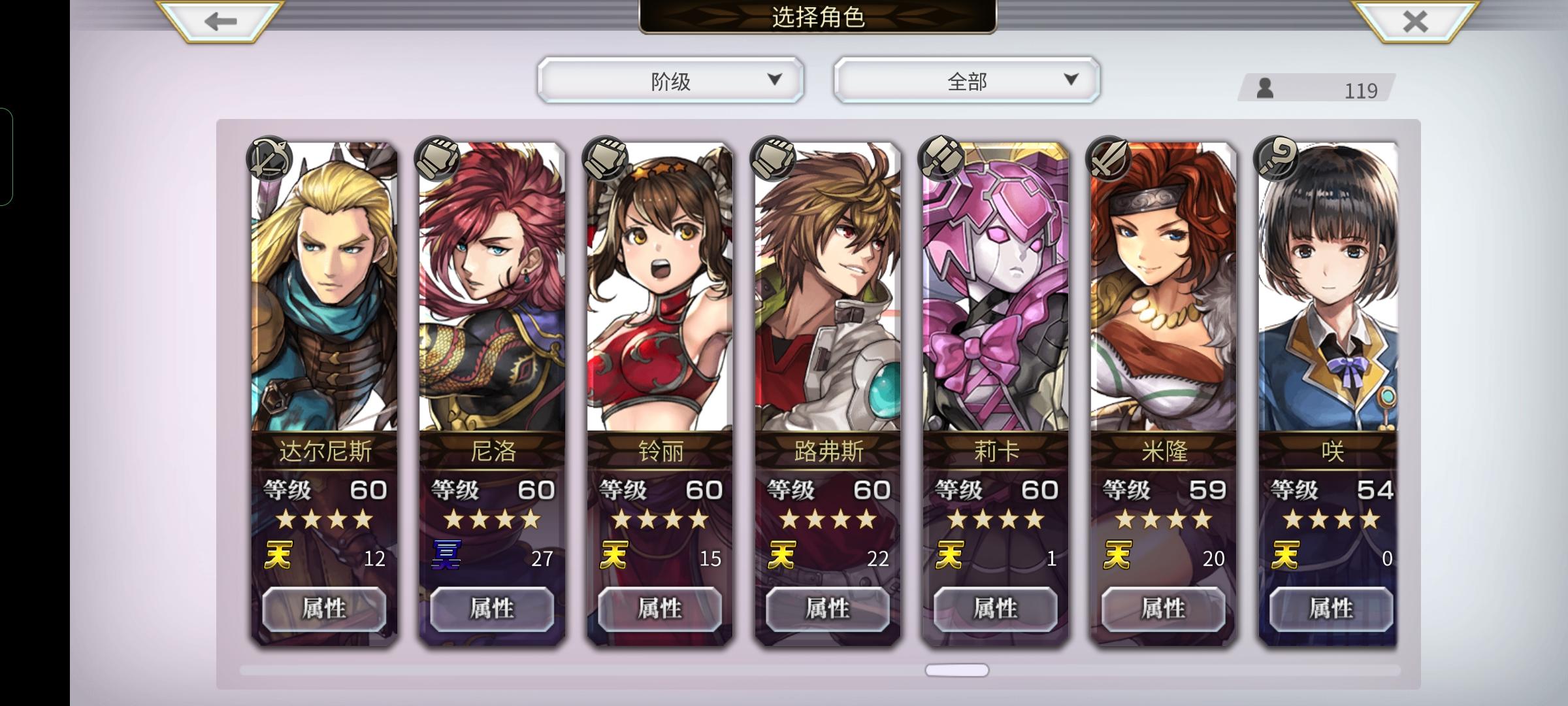This screenshot has height=706, width=1568.
Task: Click the staff weapon icon on 咲
Action: coord(1277,158)
